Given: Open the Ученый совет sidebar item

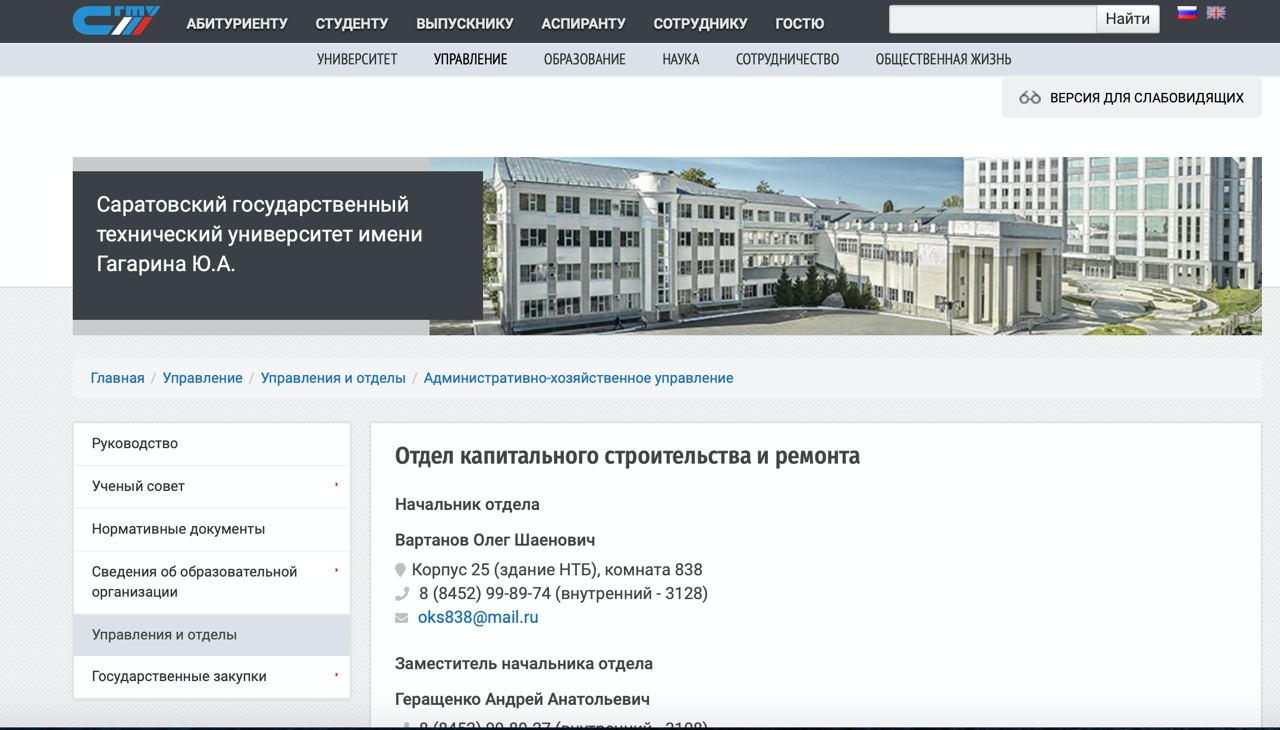Looking at the screenshot, I should click(x=212, y=486).
